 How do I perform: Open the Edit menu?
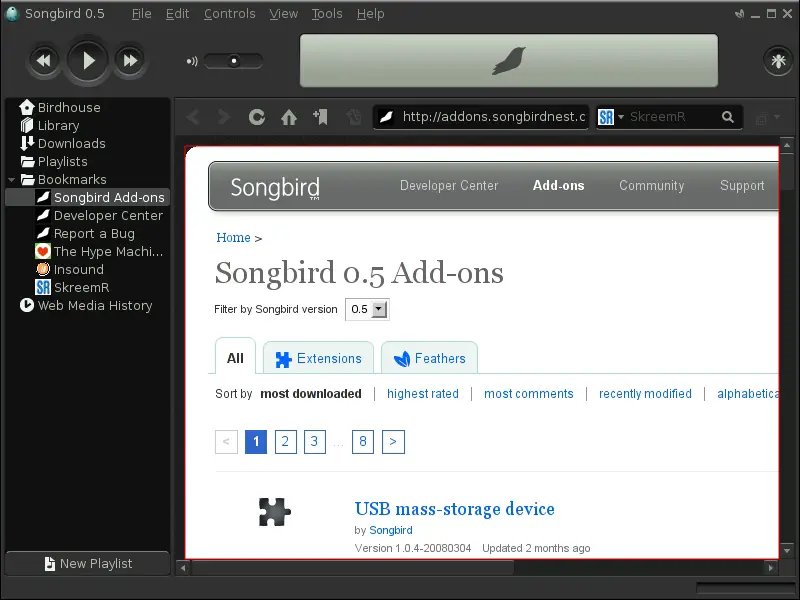tap(178, 14)
